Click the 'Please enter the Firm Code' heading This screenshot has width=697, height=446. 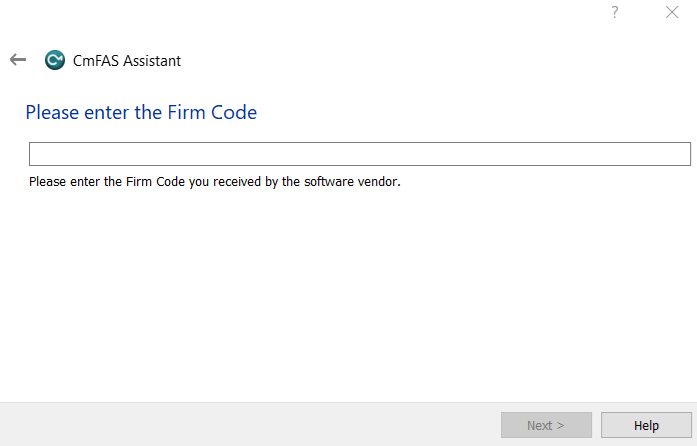(141, 112)
